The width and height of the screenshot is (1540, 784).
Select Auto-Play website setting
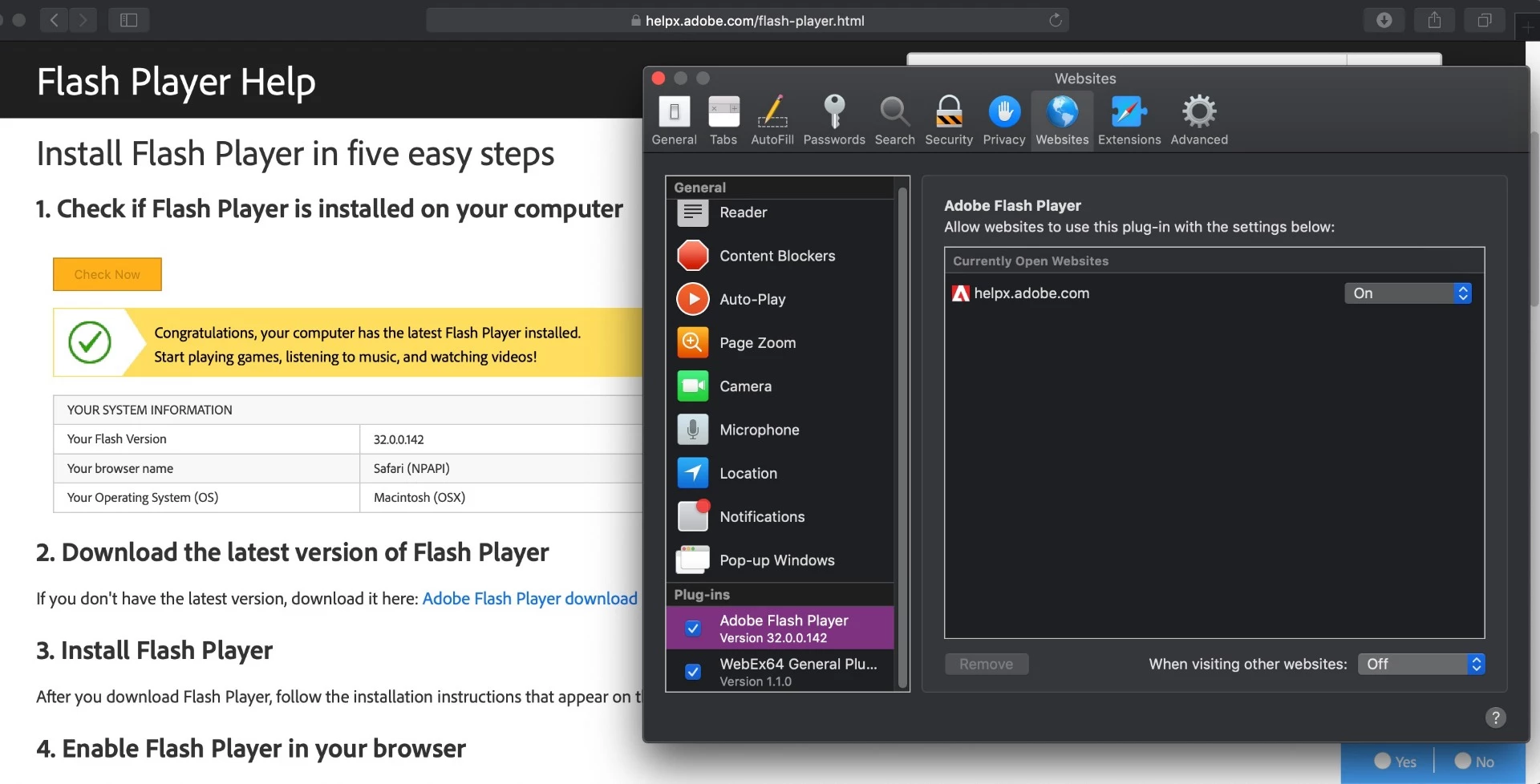coord(780,299)
